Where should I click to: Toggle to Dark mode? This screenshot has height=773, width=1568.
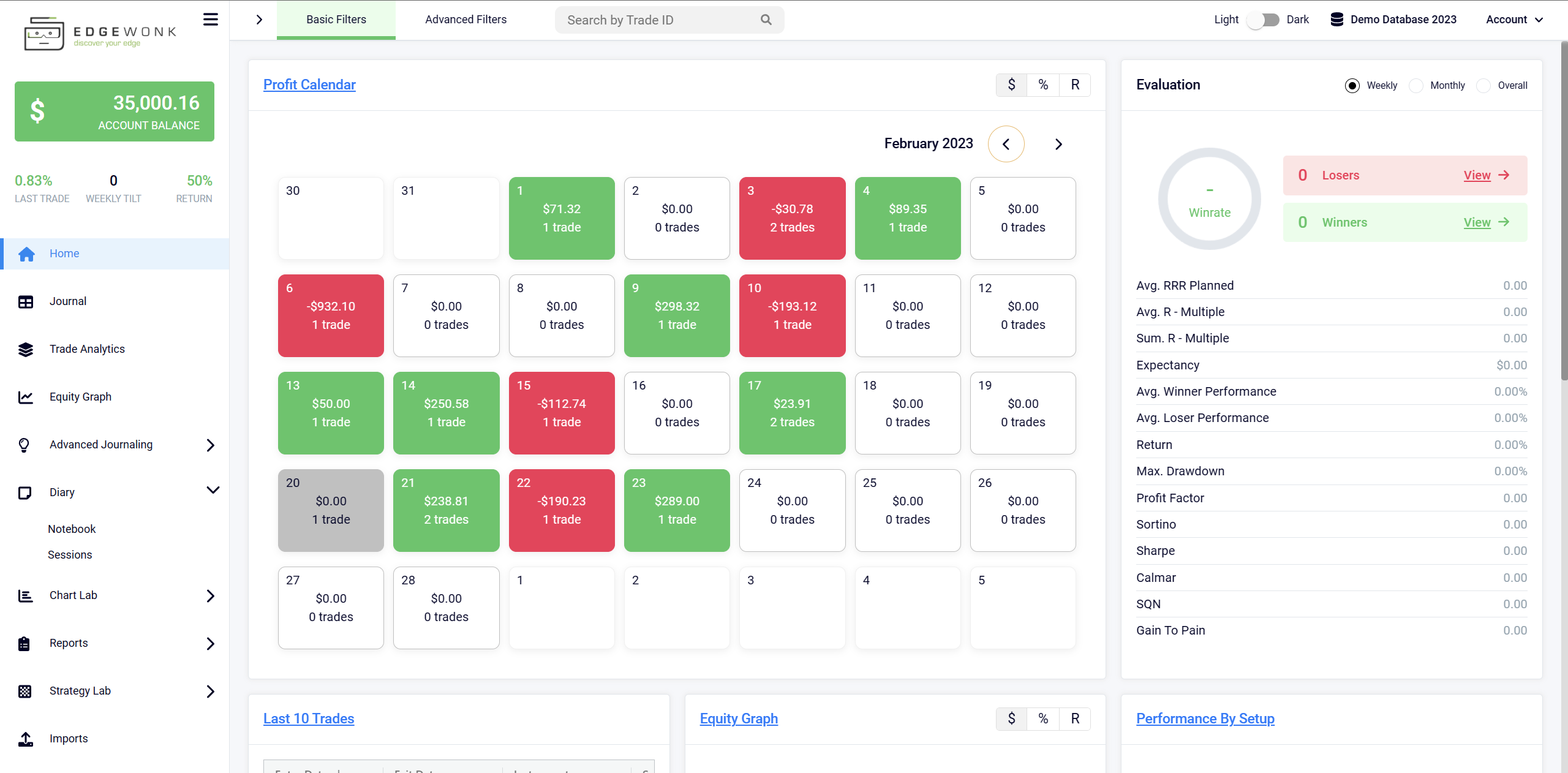coord(1265,18)
